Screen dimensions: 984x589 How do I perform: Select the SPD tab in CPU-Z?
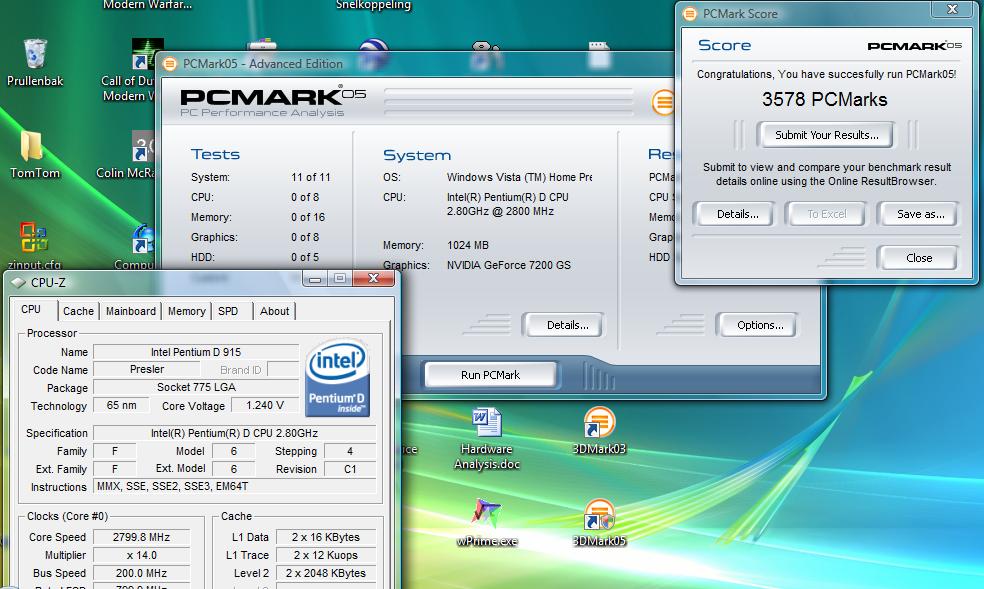tap(228, 311)
